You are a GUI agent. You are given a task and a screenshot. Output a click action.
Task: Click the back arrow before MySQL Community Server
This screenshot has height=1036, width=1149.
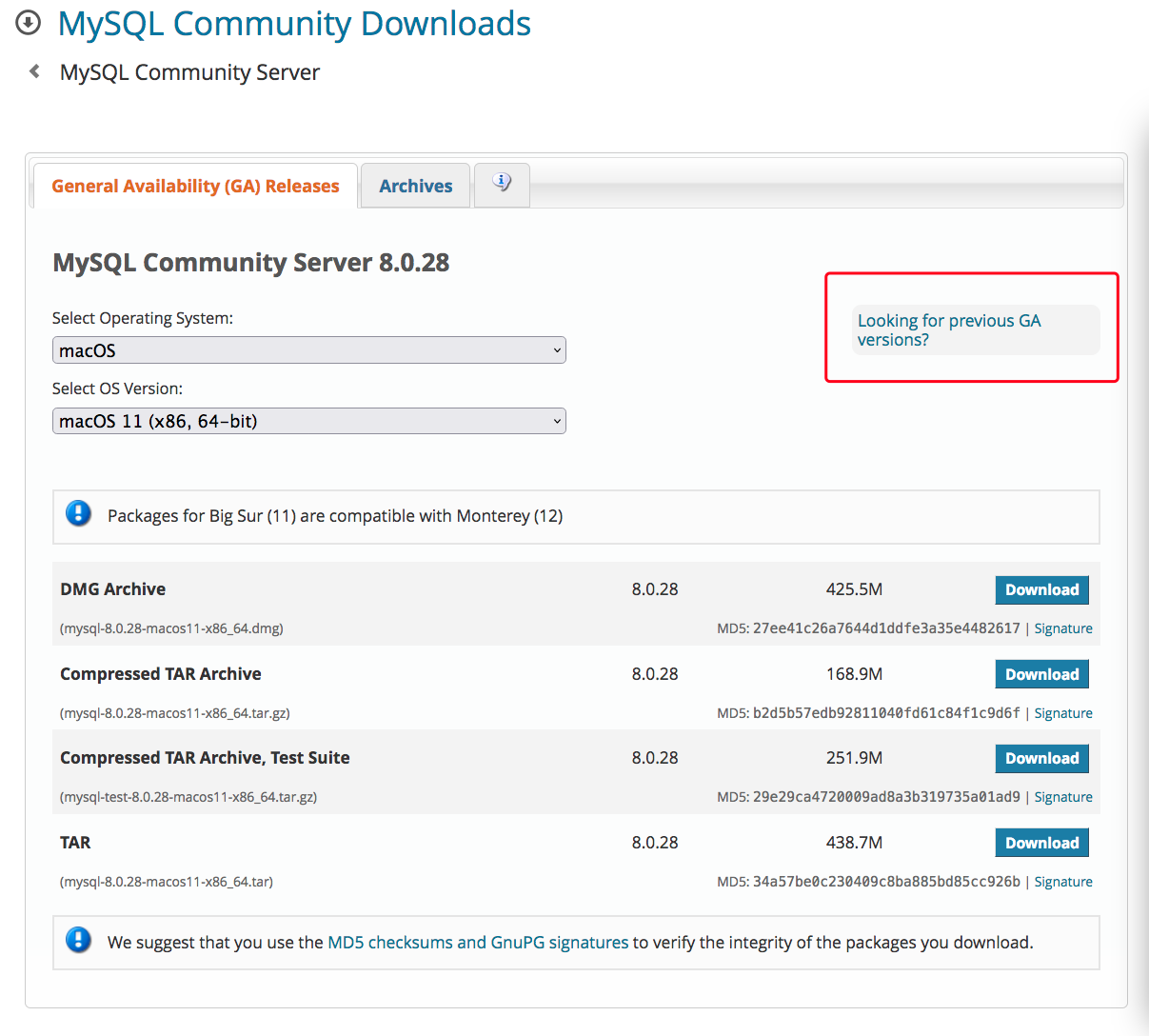point(34,71)
